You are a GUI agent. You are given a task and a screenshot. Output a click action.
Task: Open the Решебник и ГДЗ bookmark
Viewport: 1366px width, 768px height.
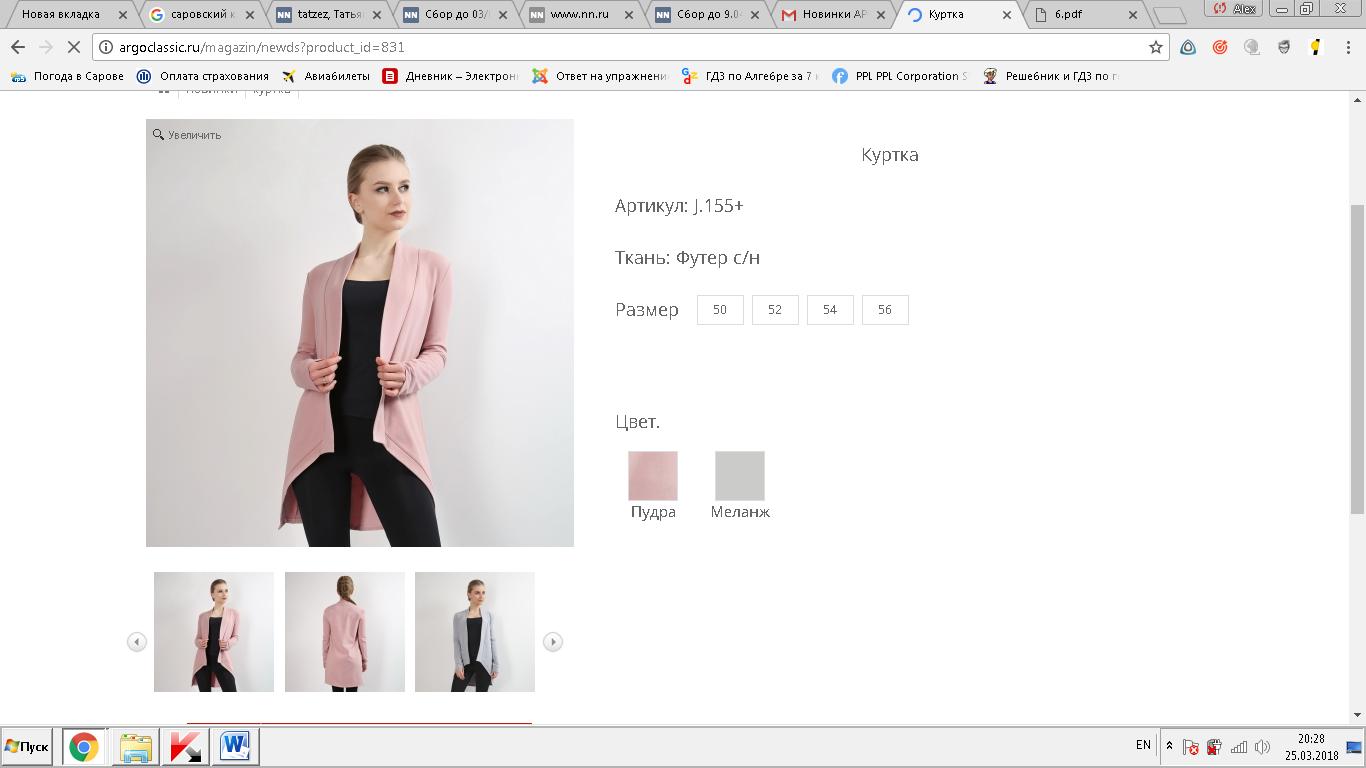1049,76
